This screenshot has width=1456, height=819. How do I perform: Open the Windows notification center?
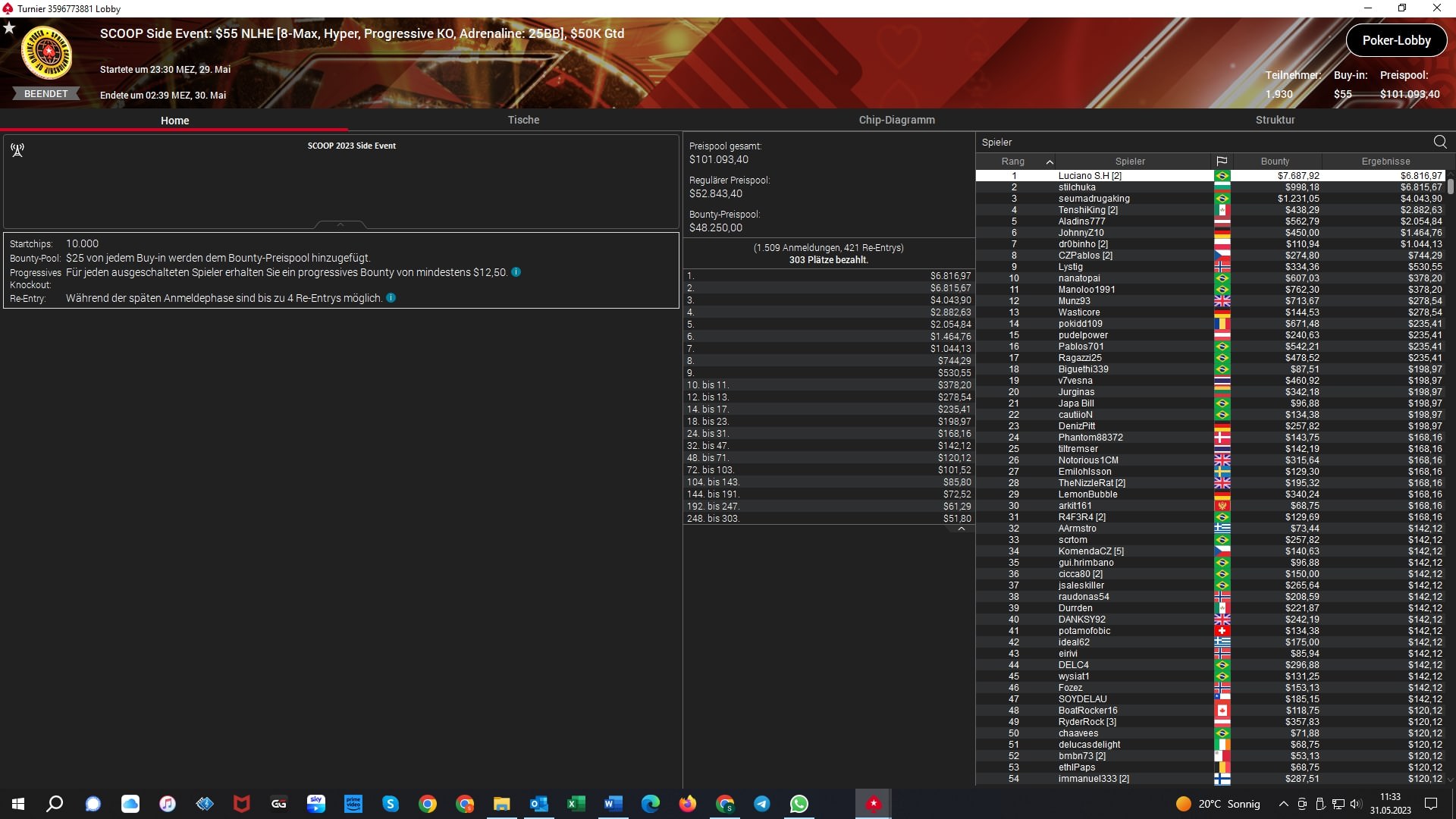(1431, 804)
